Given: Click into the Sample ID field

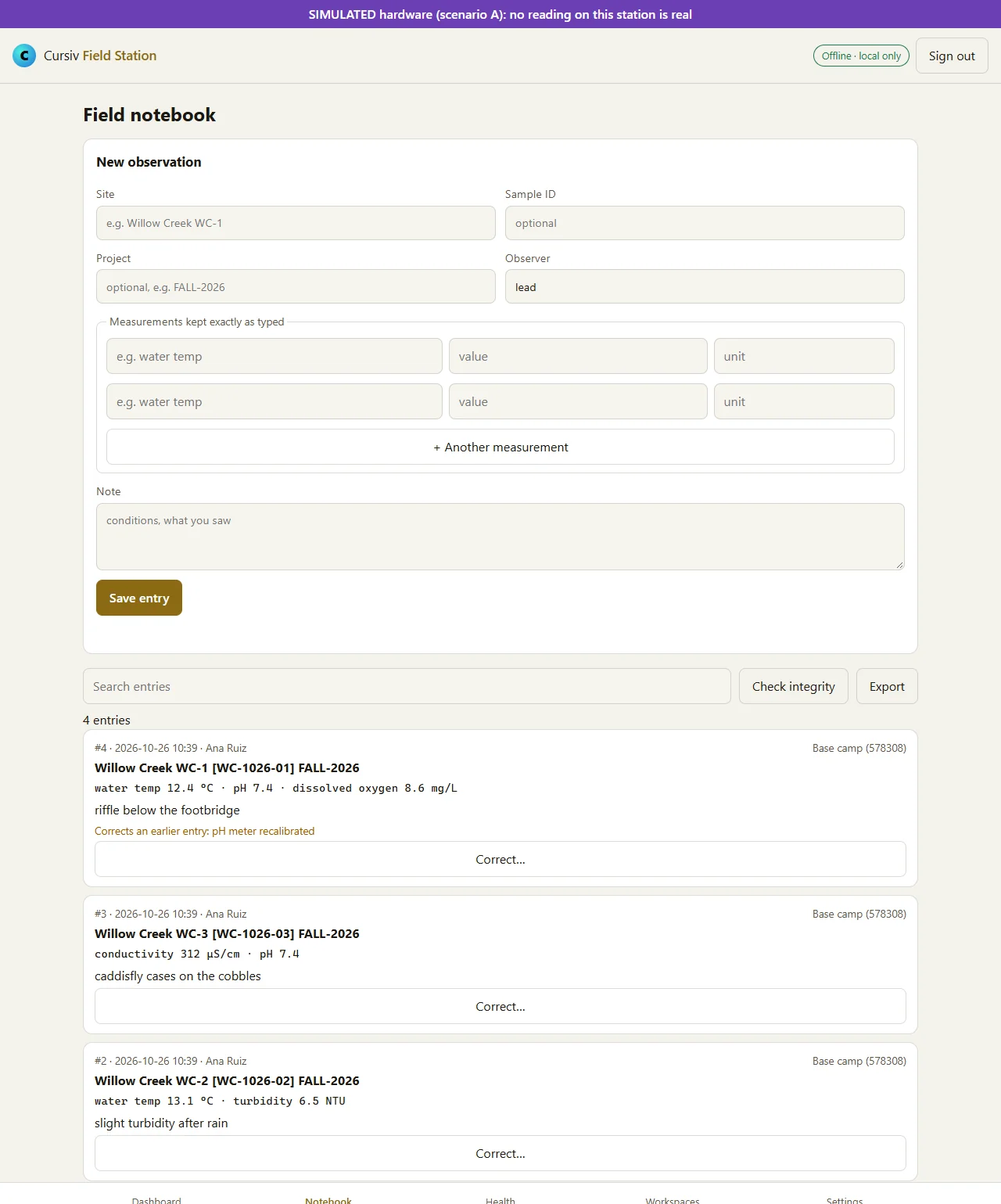Looking at the screenshot, I should pos(705,223).
